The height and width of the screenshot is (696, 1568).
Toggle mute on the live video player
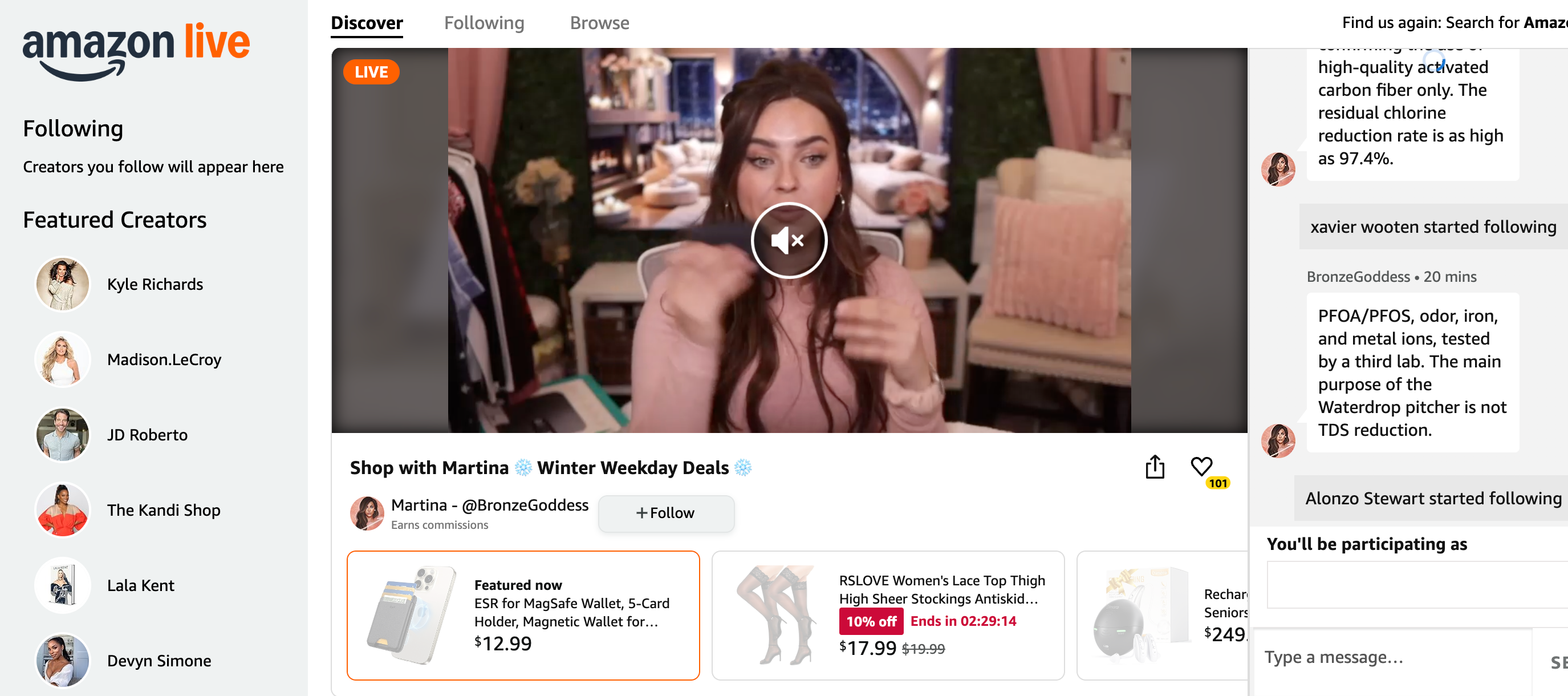789,239
